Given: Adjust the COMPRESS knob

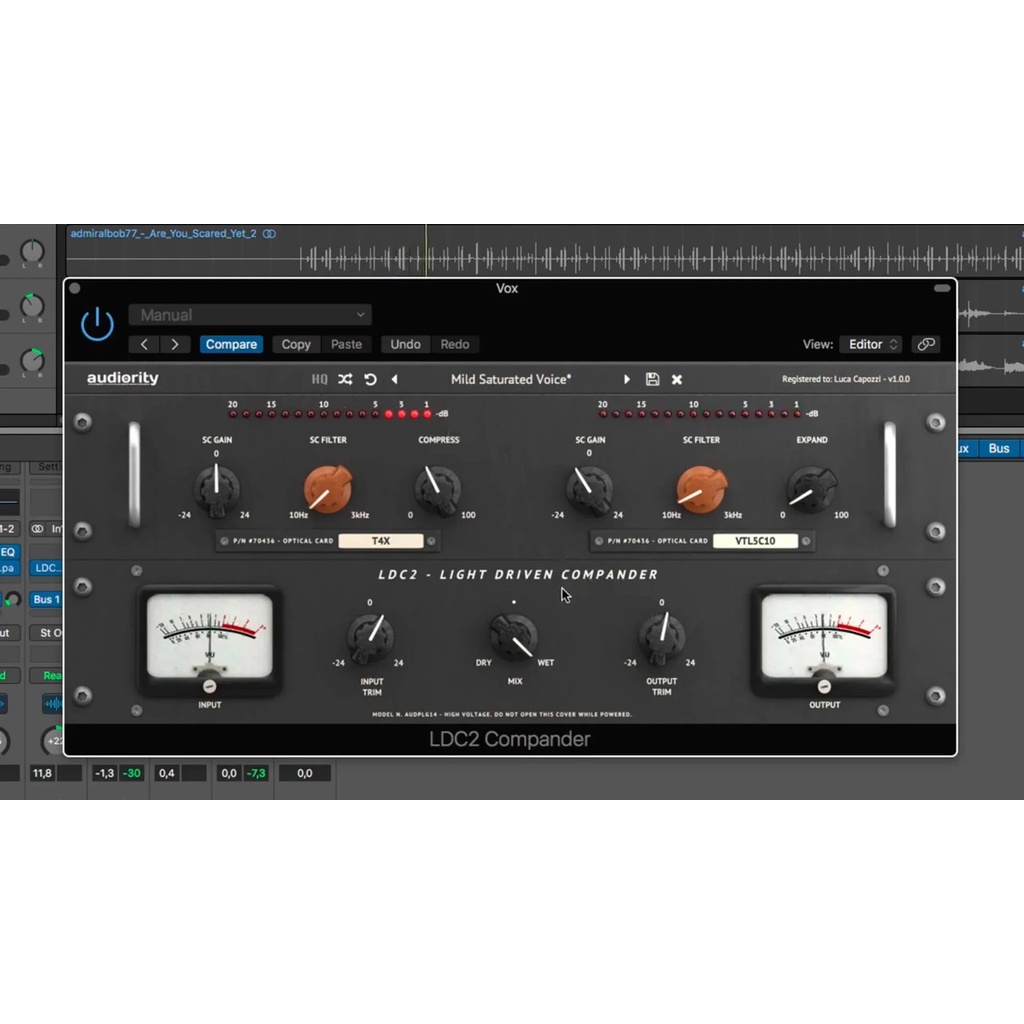Looking at the screenshot, I should [438, 489].
